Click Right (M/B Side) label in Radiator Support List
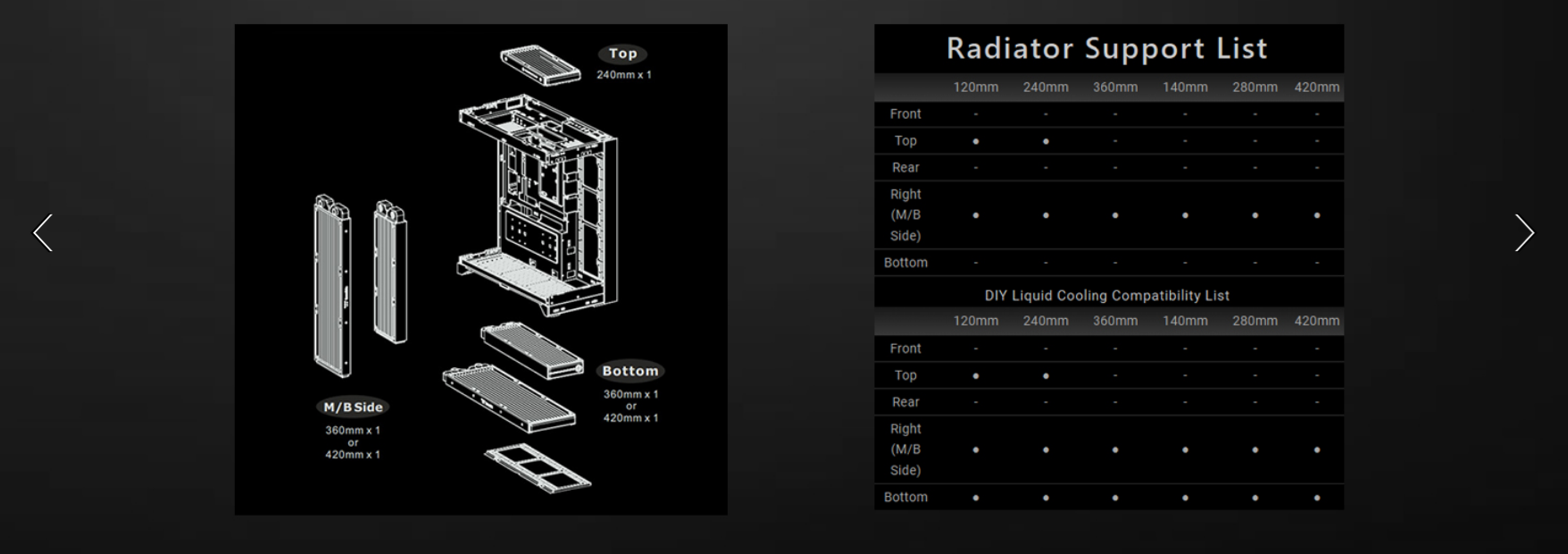 (x=905, y=215)
